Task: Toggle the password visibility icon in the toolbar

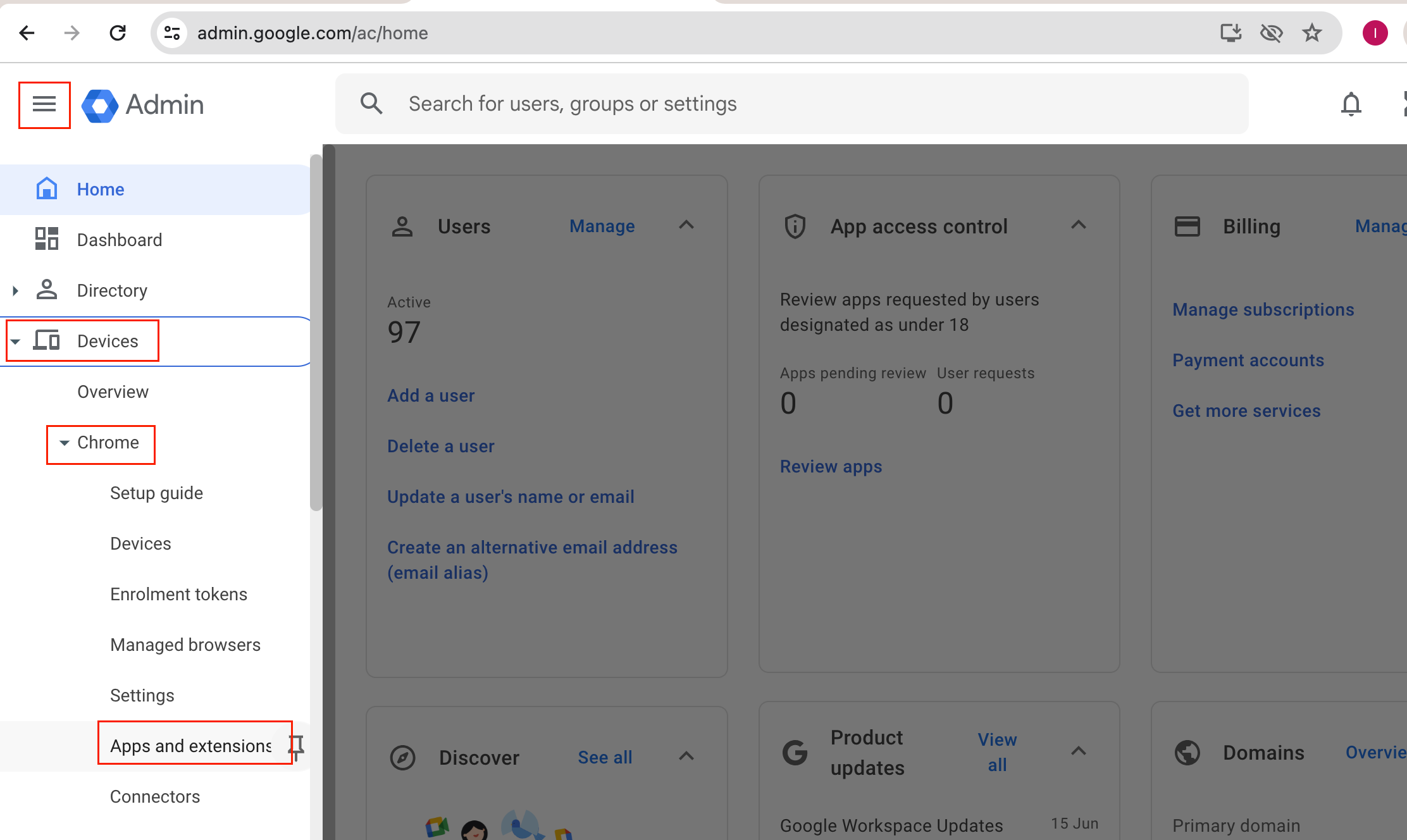Action: (x=1272, y=33)
